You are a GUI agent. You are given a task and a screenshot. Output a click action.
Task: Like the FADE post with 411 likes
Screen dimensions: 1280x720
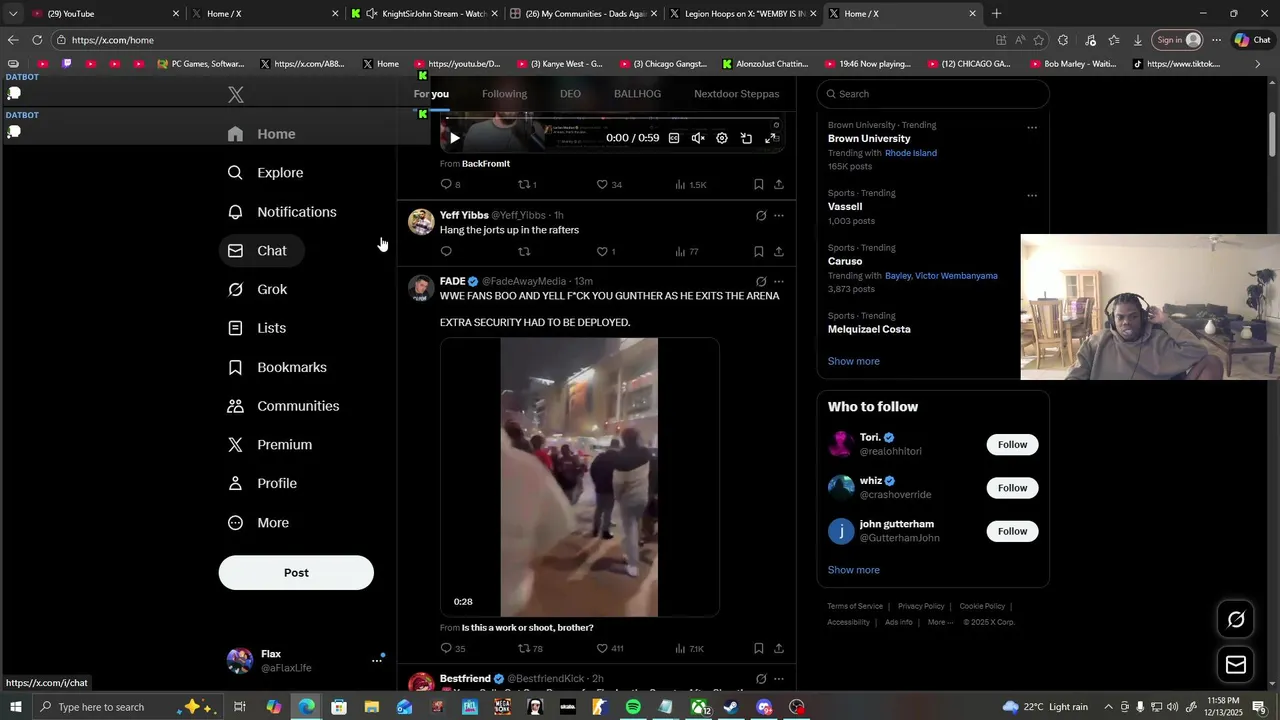point(609,648)
